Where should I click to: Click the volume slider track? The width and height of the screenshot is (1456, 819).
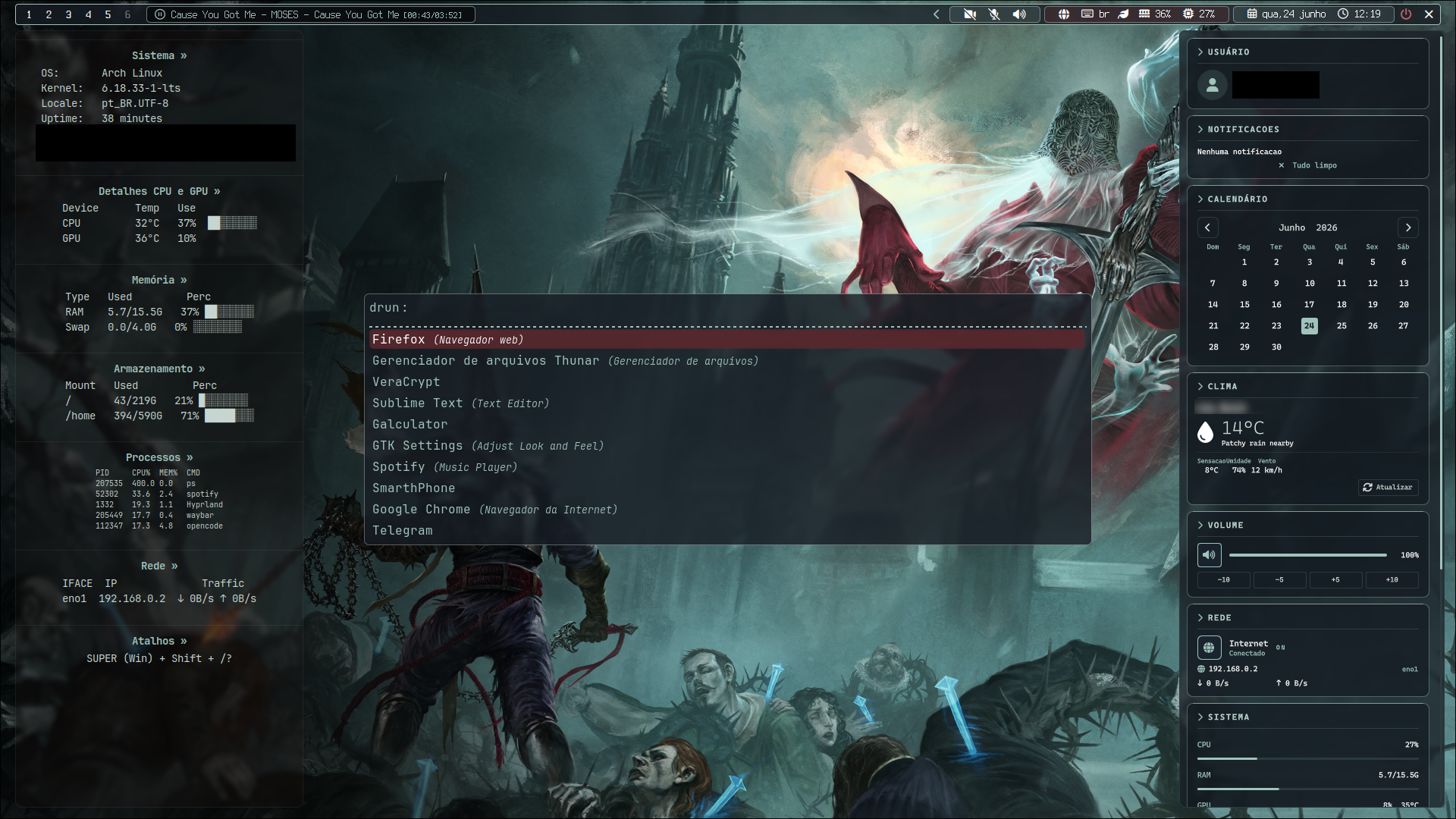pyautogui.click(x=1308, y=555)
